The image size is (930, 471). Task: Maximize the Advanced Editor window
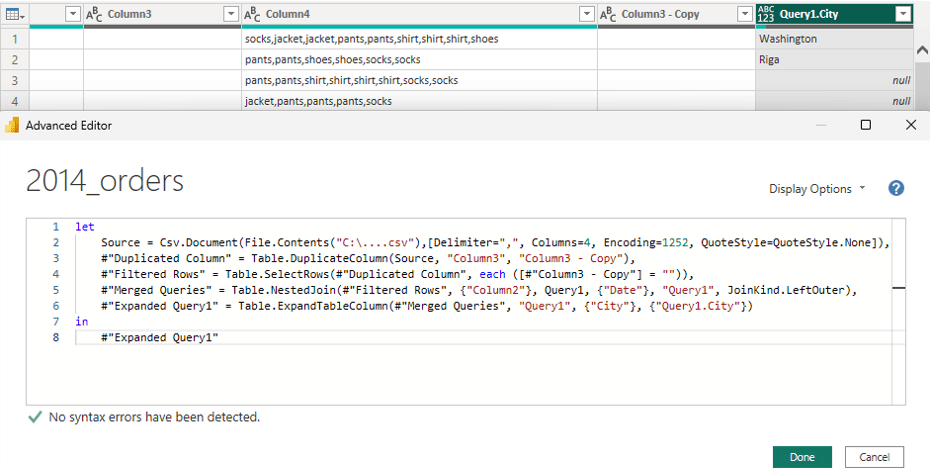pyautogui.click(x=866, y=125)
